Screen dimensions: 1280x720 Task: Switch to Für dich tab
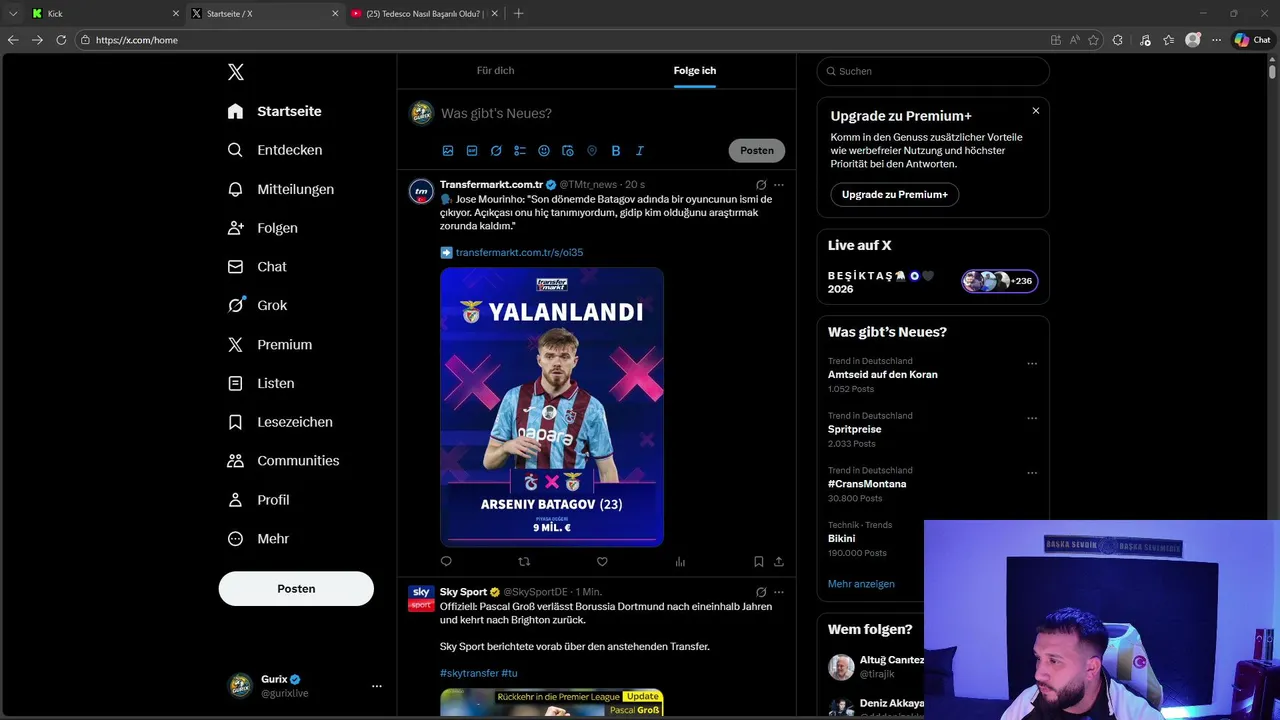coord(495,70)
